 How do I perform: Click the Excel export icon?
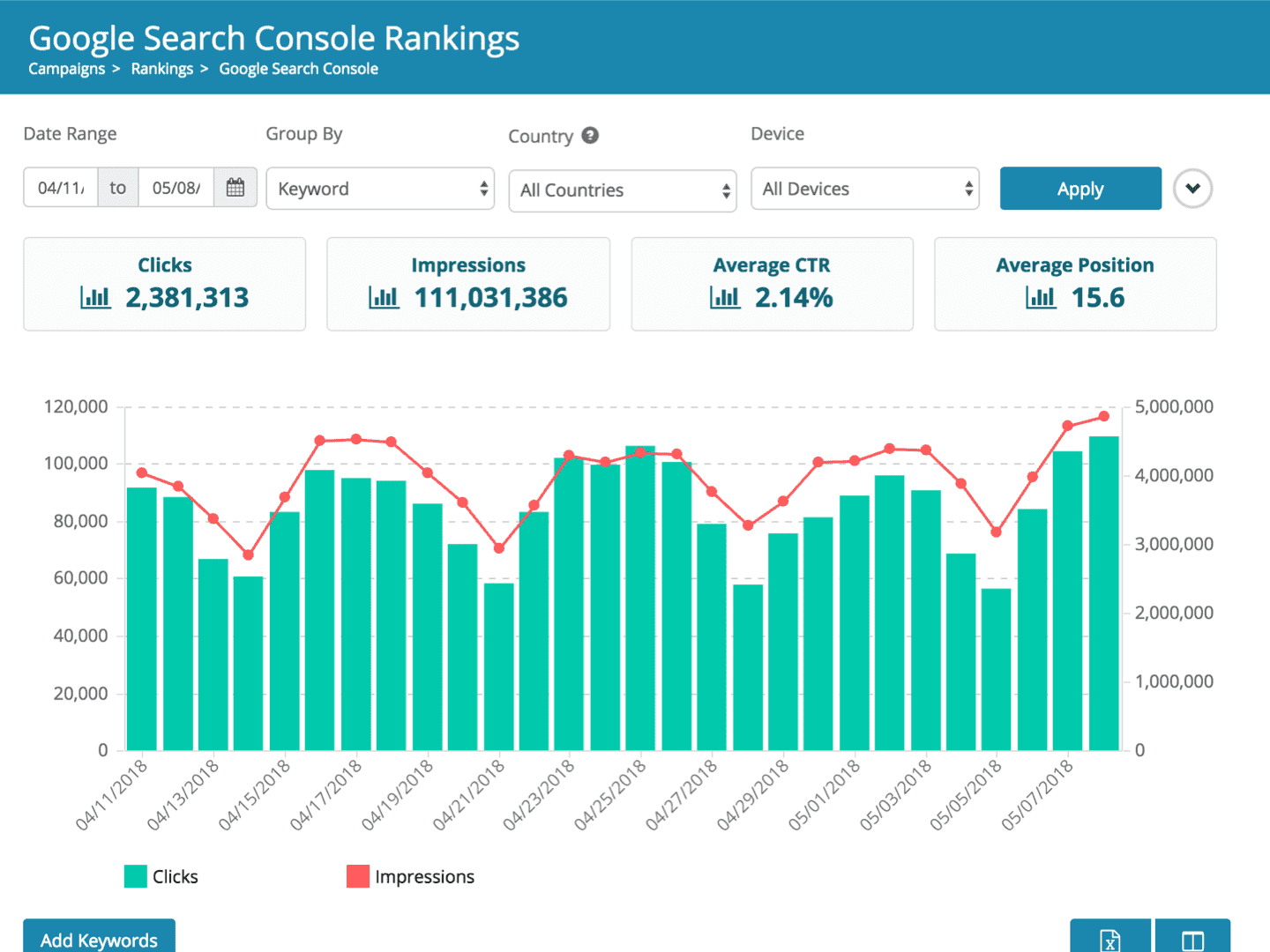tap(1110, 939)
